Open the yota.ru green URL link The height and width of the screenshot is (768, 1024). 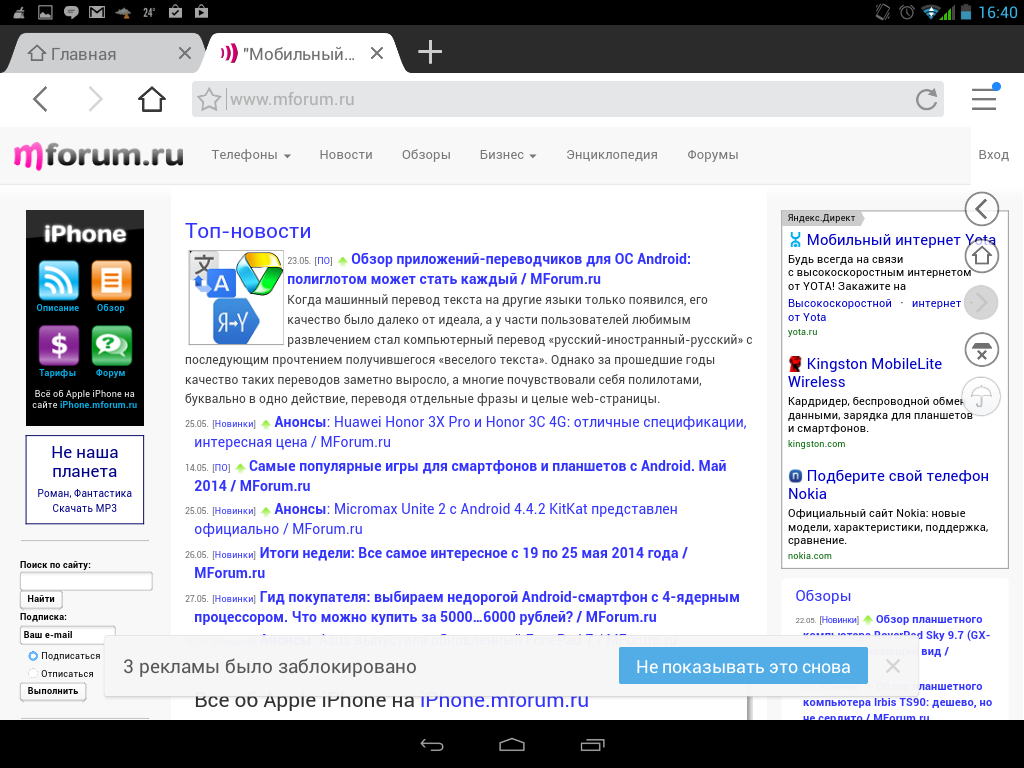click(802, 332)
